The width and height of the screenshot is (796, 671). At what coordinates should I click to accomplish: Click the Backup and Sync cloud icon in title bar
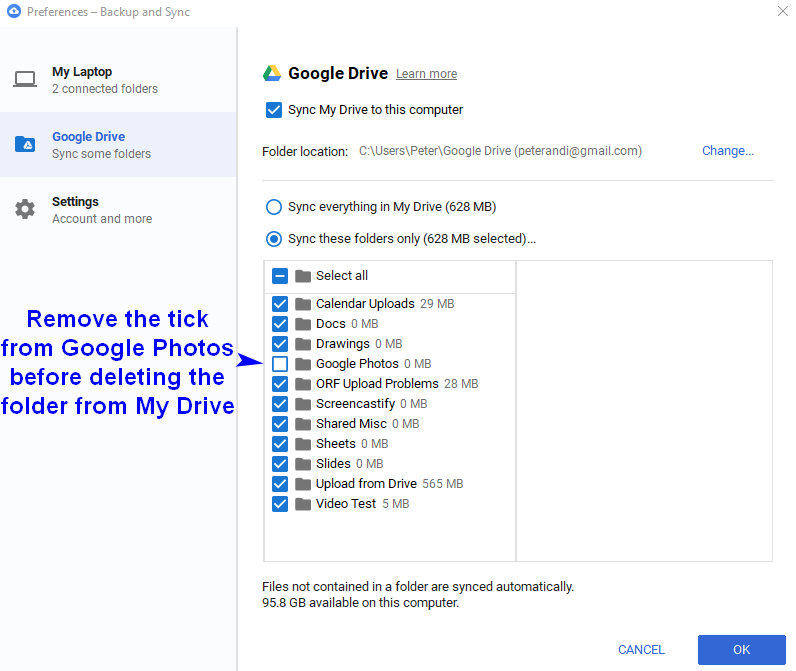click(14, 11)
